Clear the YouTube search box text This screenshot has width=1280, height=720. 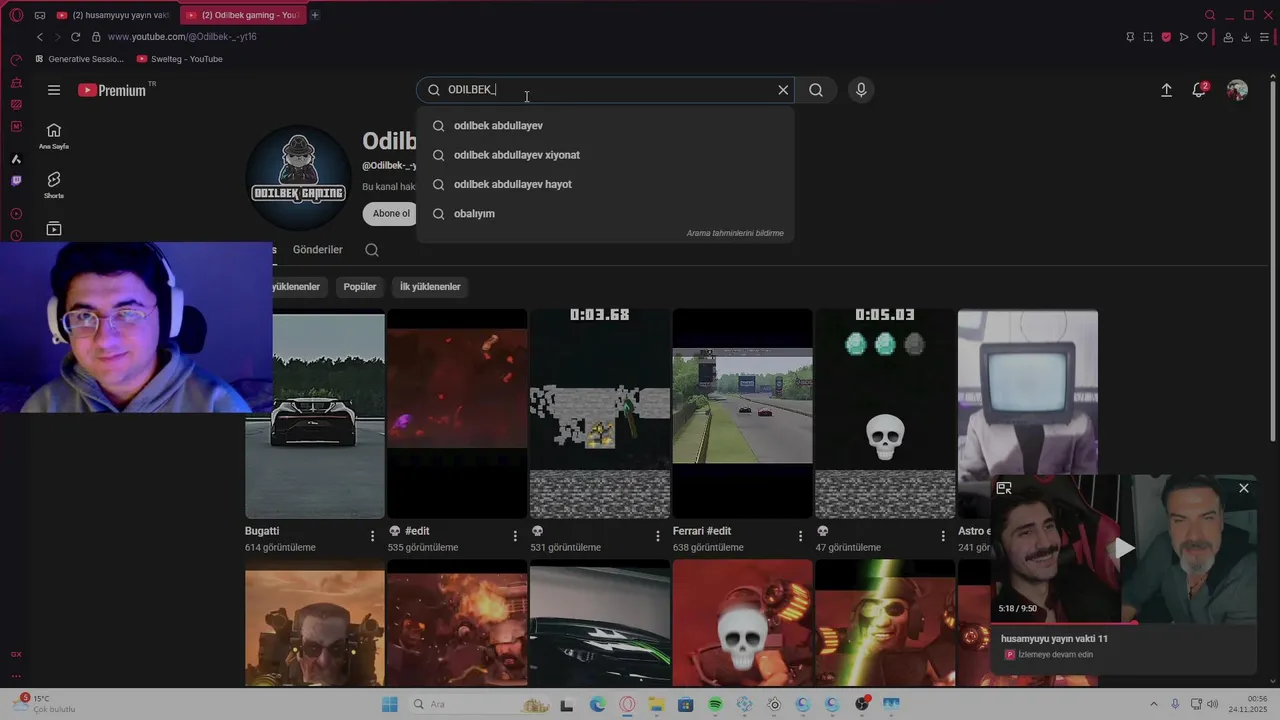tap(783, 90)
